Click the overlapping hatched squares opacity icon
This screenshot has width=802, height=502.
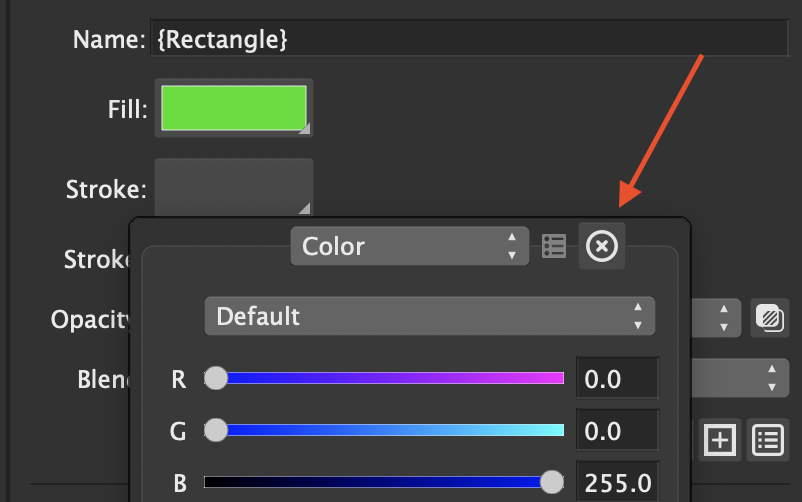[x=767, y=317]
